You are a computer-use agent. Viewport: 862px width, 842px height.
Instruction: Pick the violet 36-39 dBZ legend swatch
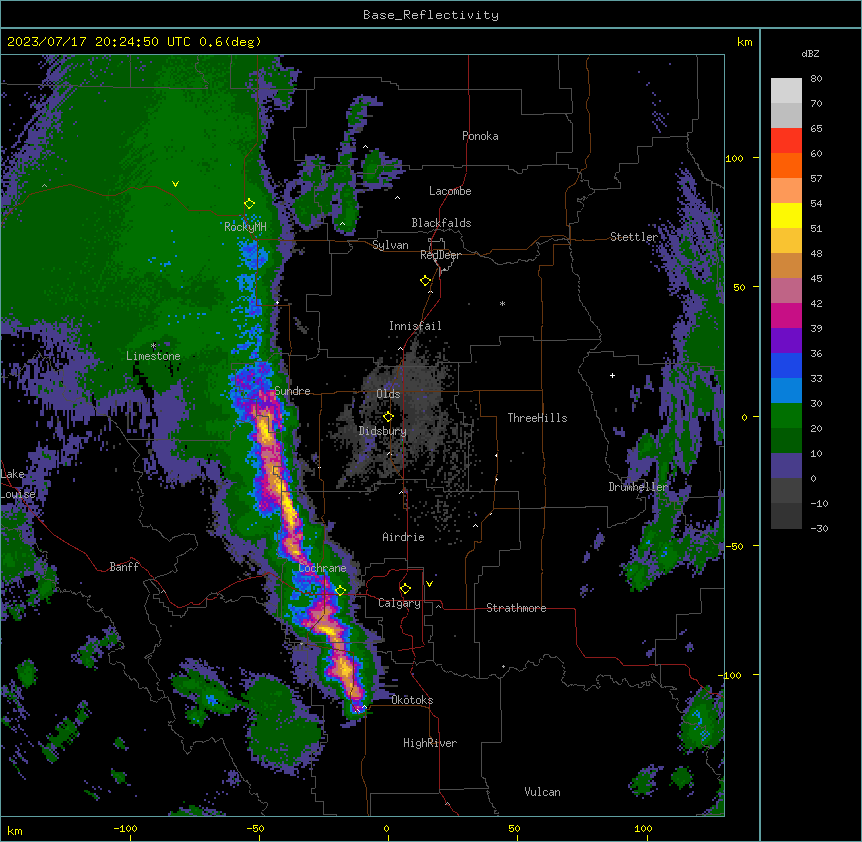pyautogui.click(x=786, y=340)
